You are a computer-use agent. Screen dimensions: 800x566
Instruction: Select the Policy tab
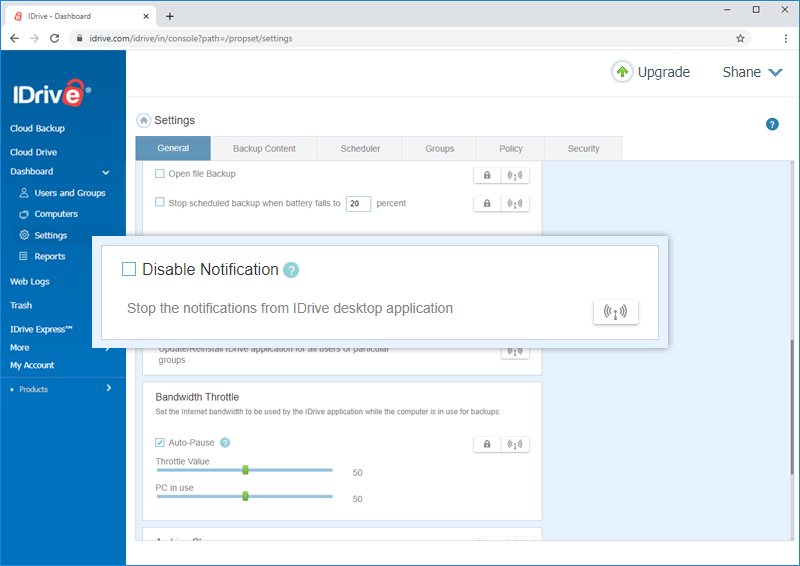pos(511,149)
